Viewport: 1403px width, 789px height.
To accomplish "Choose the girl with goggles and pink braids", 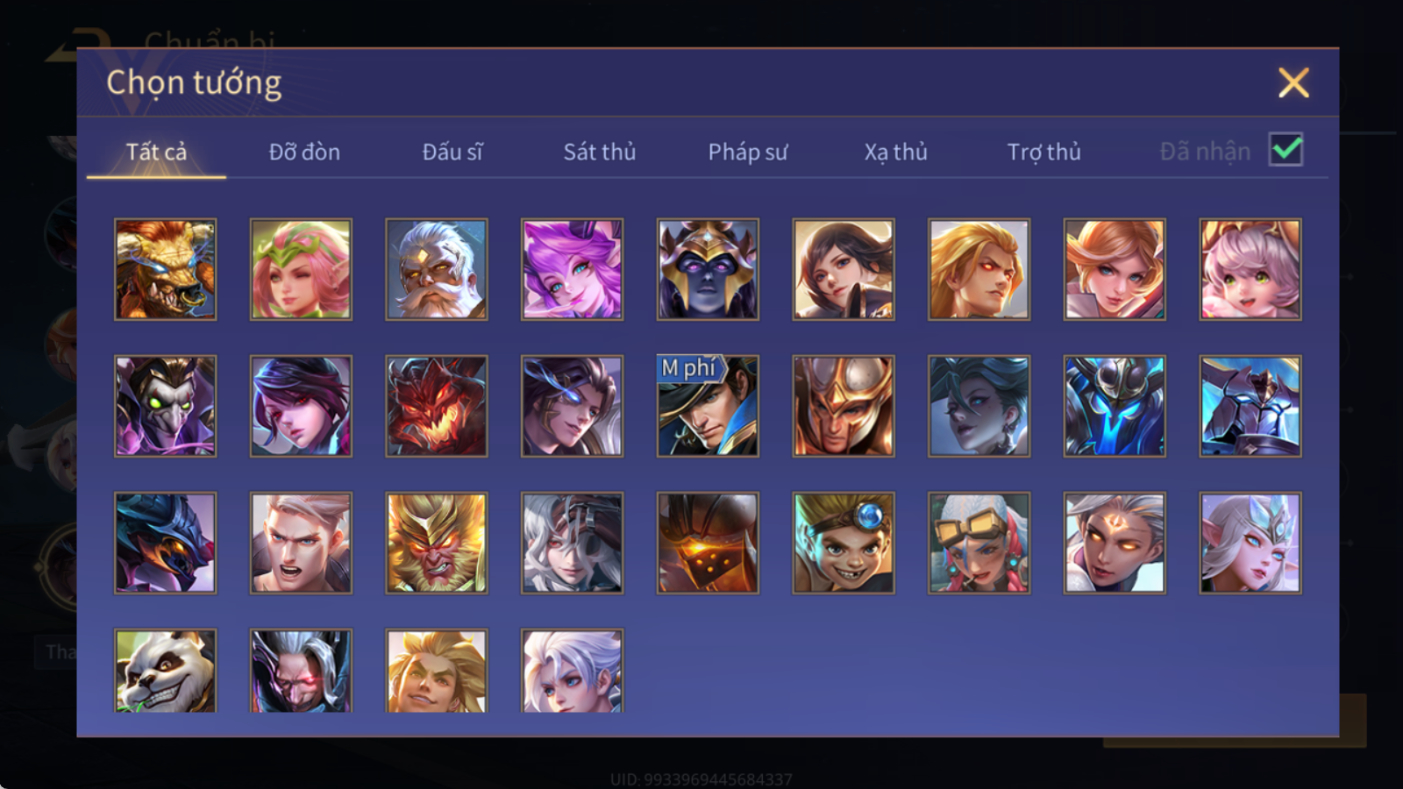I will pos(979,543).
